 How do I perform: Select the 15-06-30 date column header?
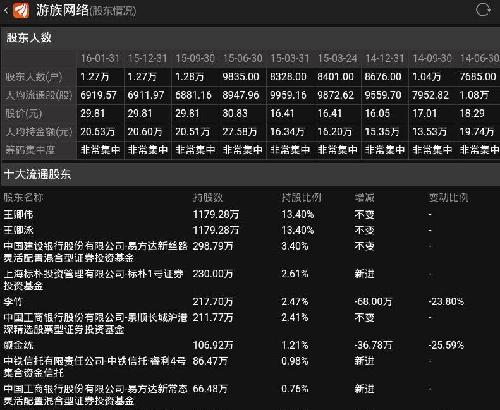coord(243,58)
